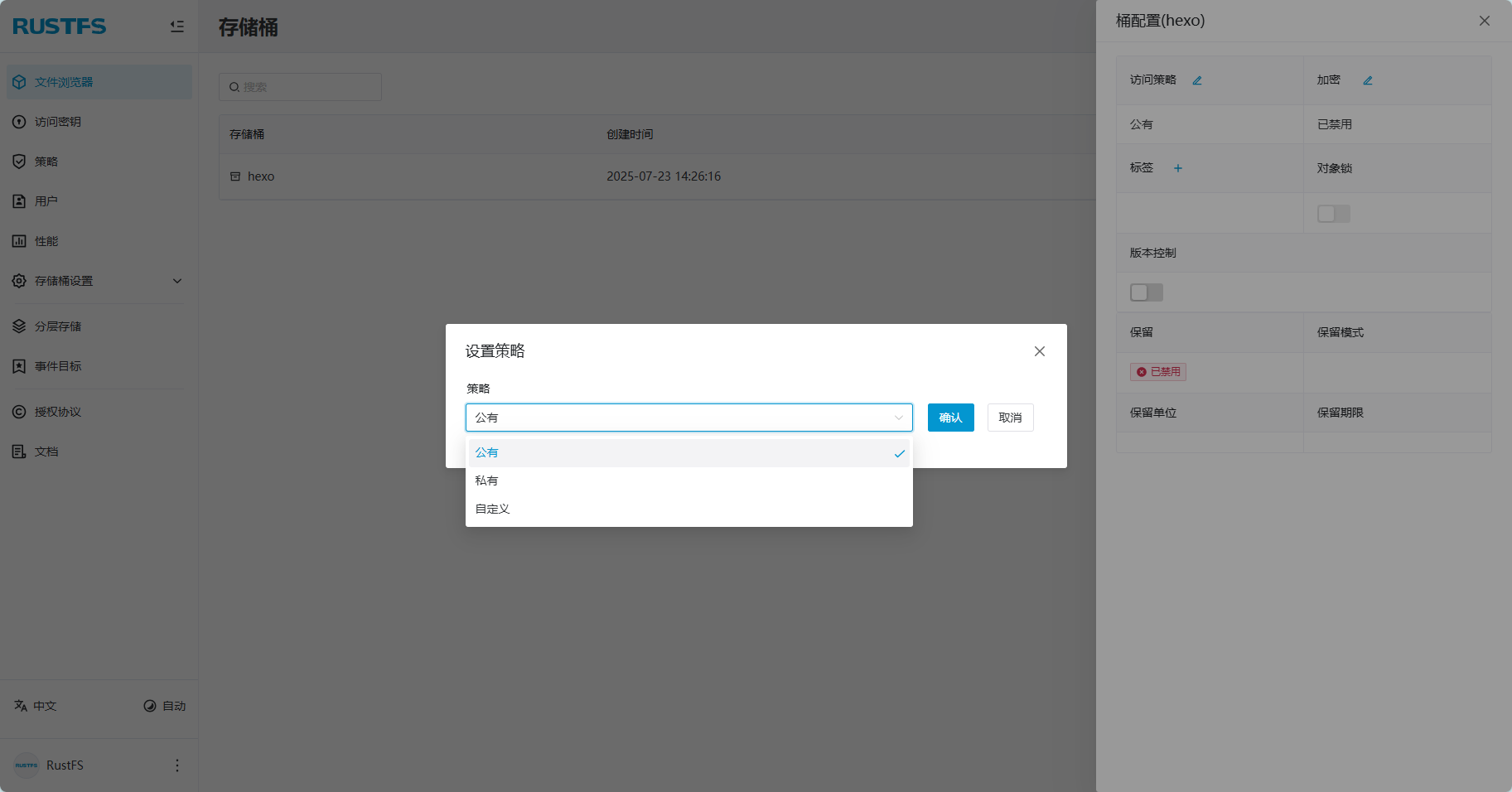Open 访问密钥 in the sidebar
Screen dimensions: 1512x792
[58, 122]
